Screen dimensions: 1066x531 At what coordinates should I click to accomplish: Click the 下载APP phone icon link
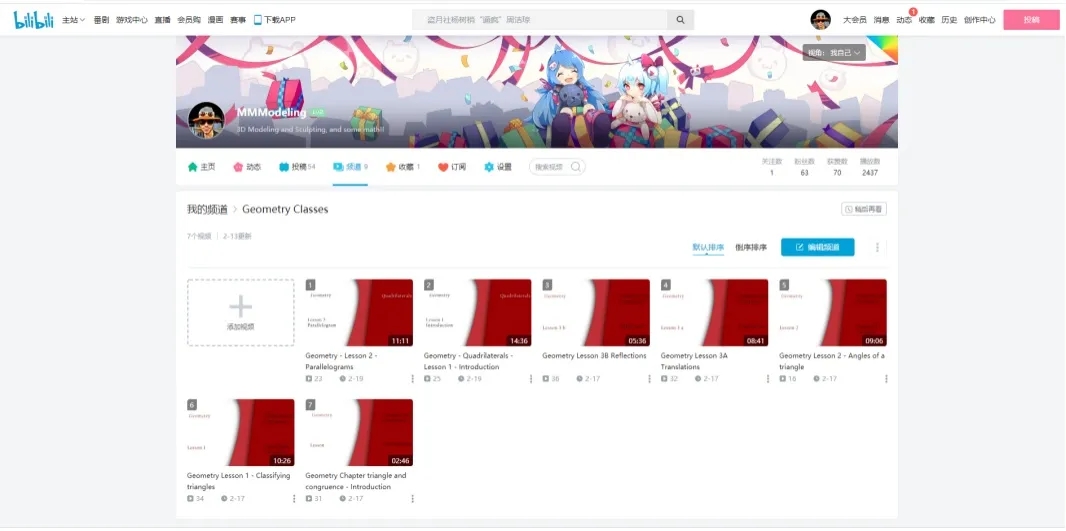[x=275, y=20]
